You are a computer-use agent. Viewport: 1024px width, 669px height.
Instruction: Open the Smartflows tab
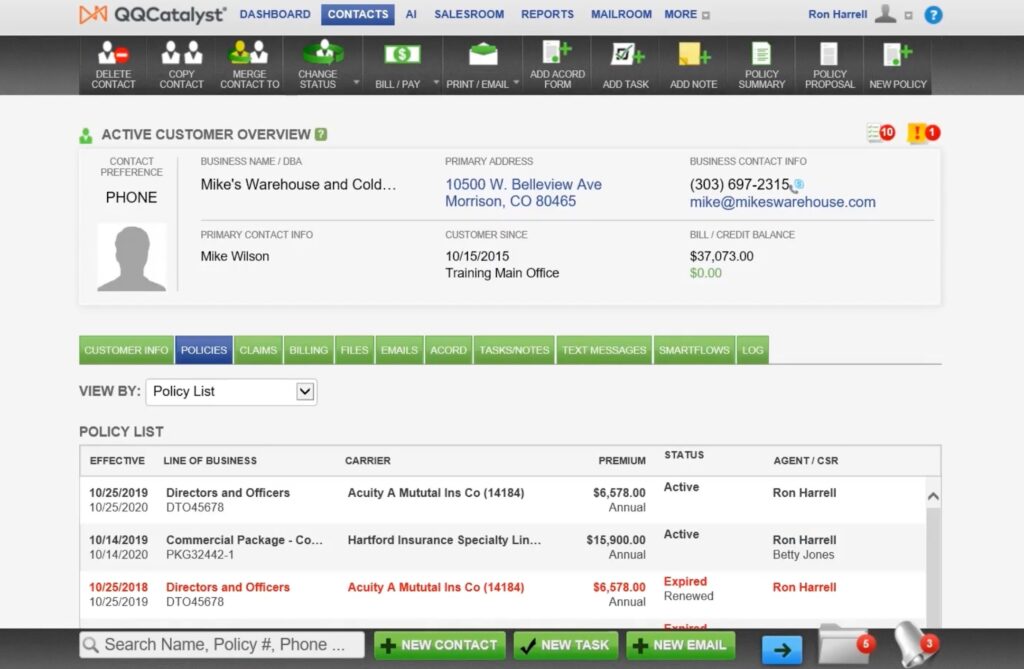694,350
